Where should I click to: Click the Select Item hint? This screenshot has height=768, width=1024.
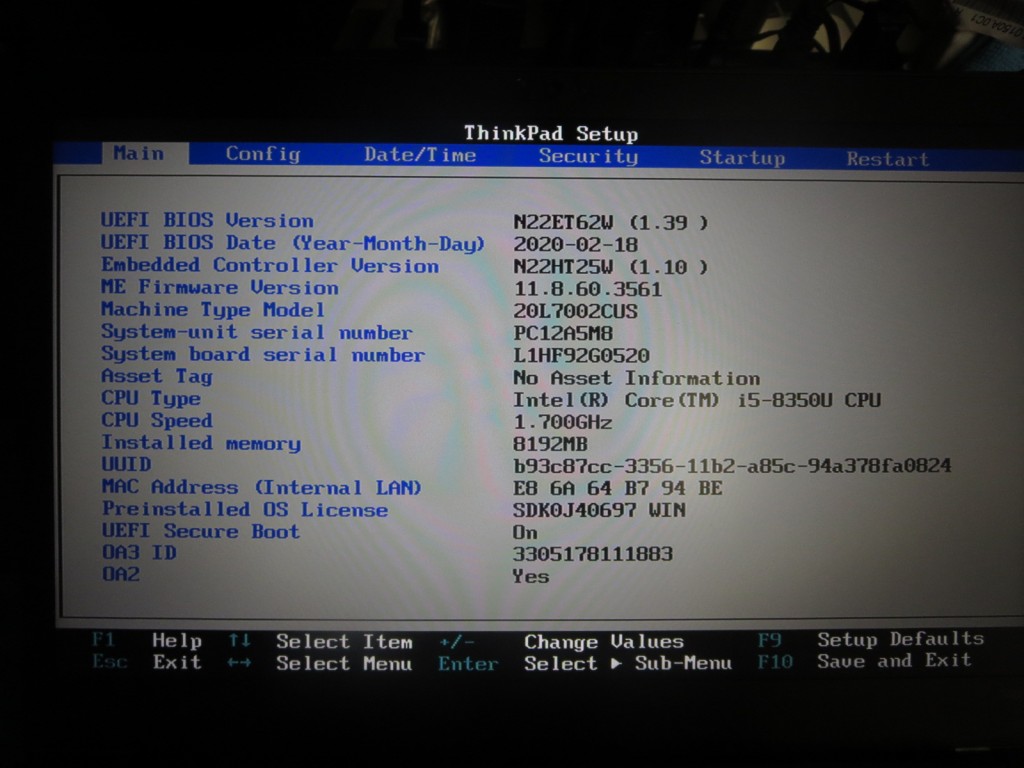click(x=344, y=642)
